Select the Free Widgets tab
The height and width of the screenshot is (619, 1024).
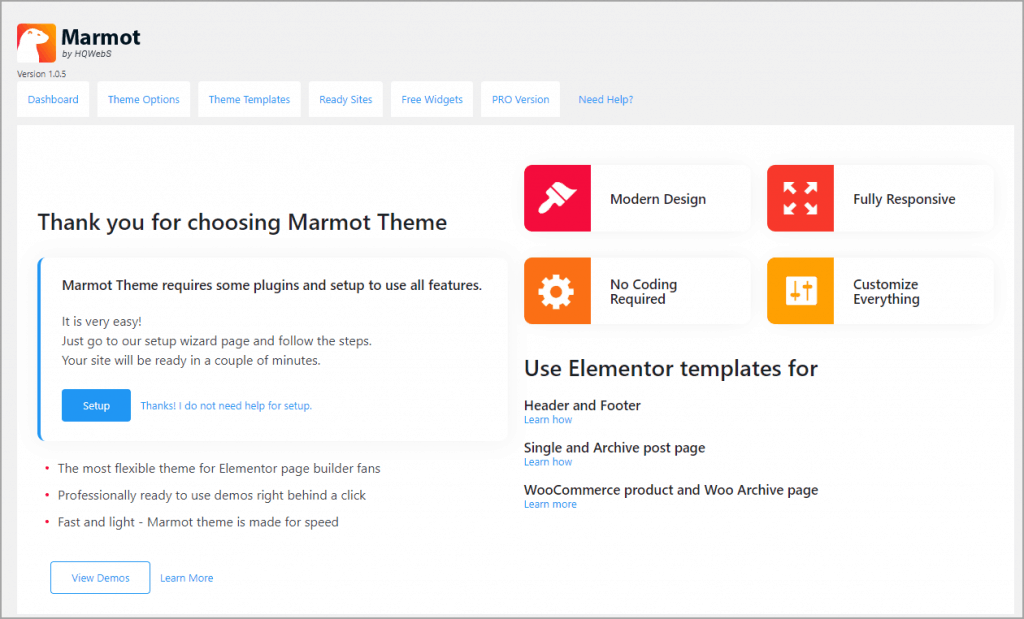point(432,100)
